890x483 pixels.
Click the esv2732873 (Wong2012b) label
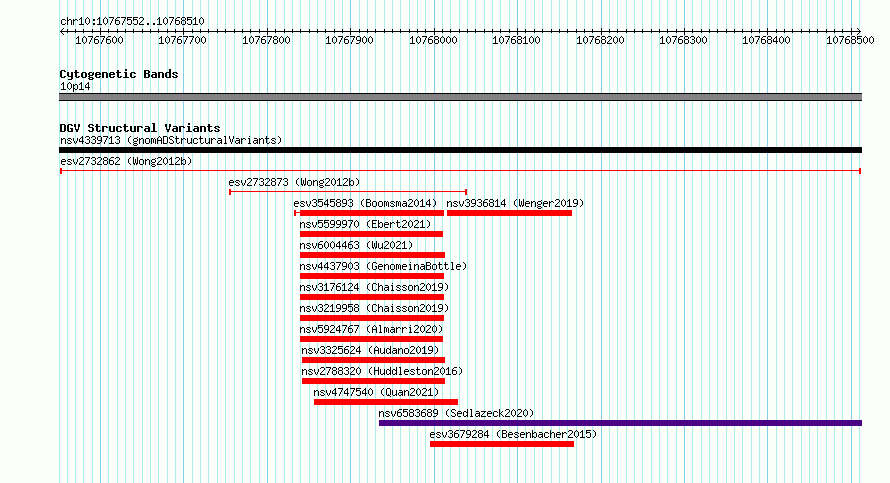[294, 182]
